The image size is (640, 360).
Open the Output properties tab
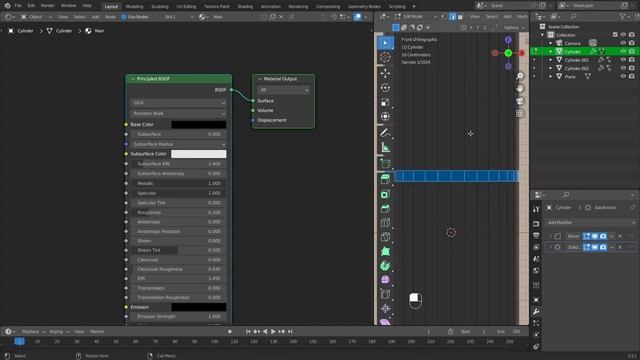point(536,236)
